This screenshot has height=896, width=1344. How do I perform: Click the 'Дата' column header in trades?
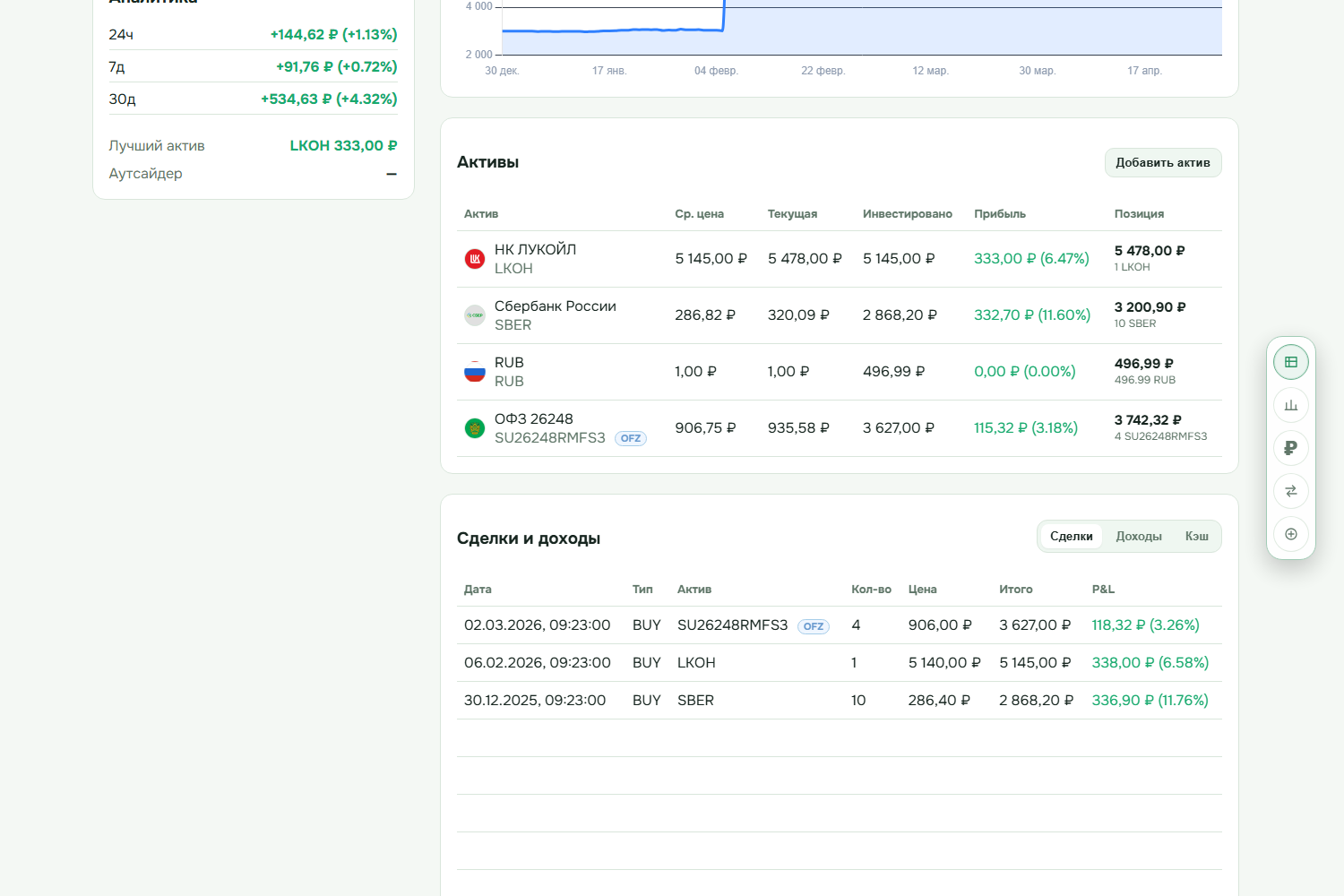(478, 589)
